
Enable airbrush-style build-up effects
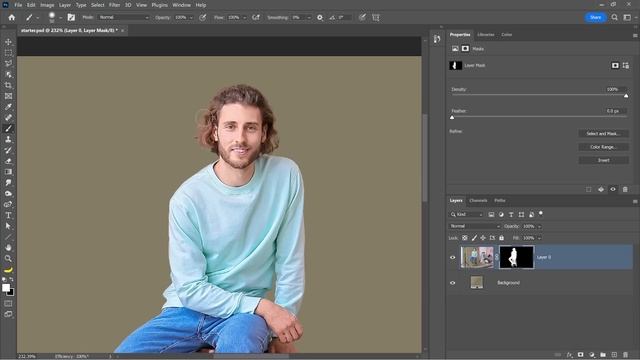pyautogui.click(x=256, y=18)
